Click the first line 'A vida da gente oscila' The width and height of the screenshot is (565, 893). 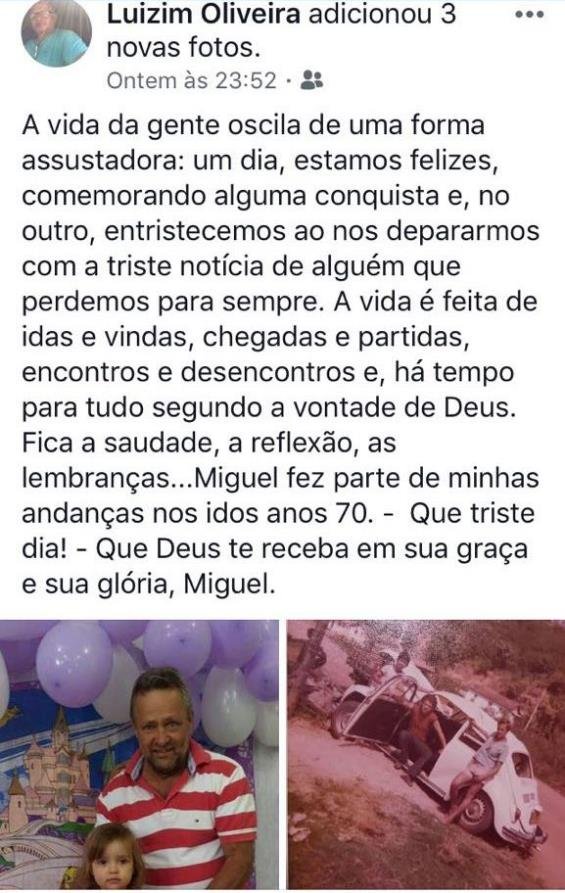coord(253,125)
